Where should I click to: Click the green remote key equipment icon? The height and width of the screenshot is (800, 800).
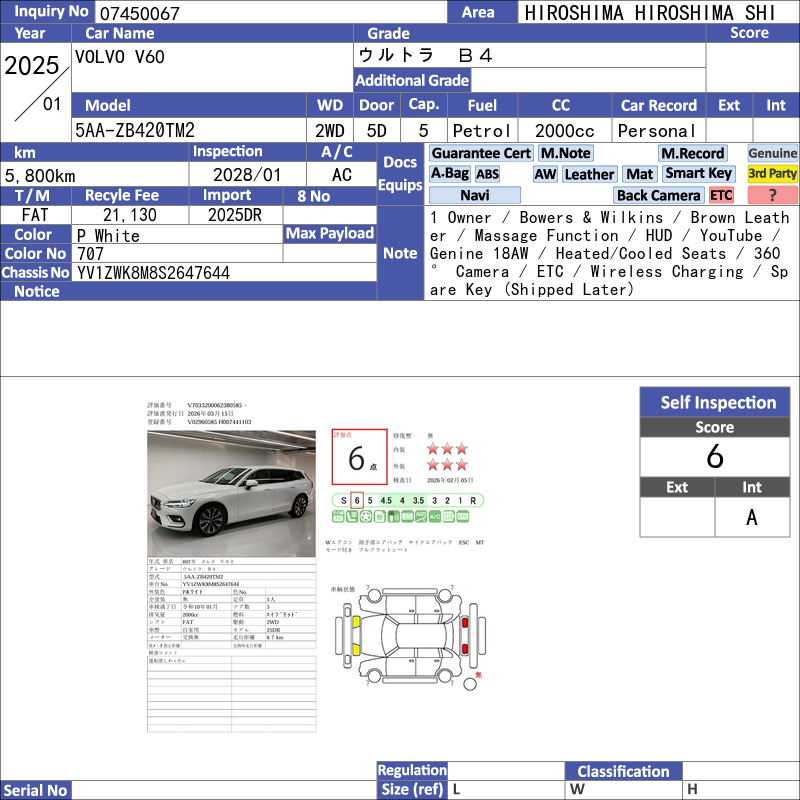coord(393,516)
